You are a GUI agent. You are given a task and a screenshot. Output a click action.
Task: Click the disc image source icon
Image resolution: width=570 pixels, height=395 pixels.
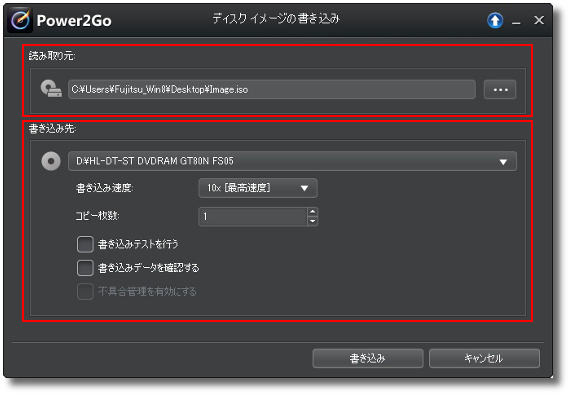pyautogui.click(x=51, y=89)
